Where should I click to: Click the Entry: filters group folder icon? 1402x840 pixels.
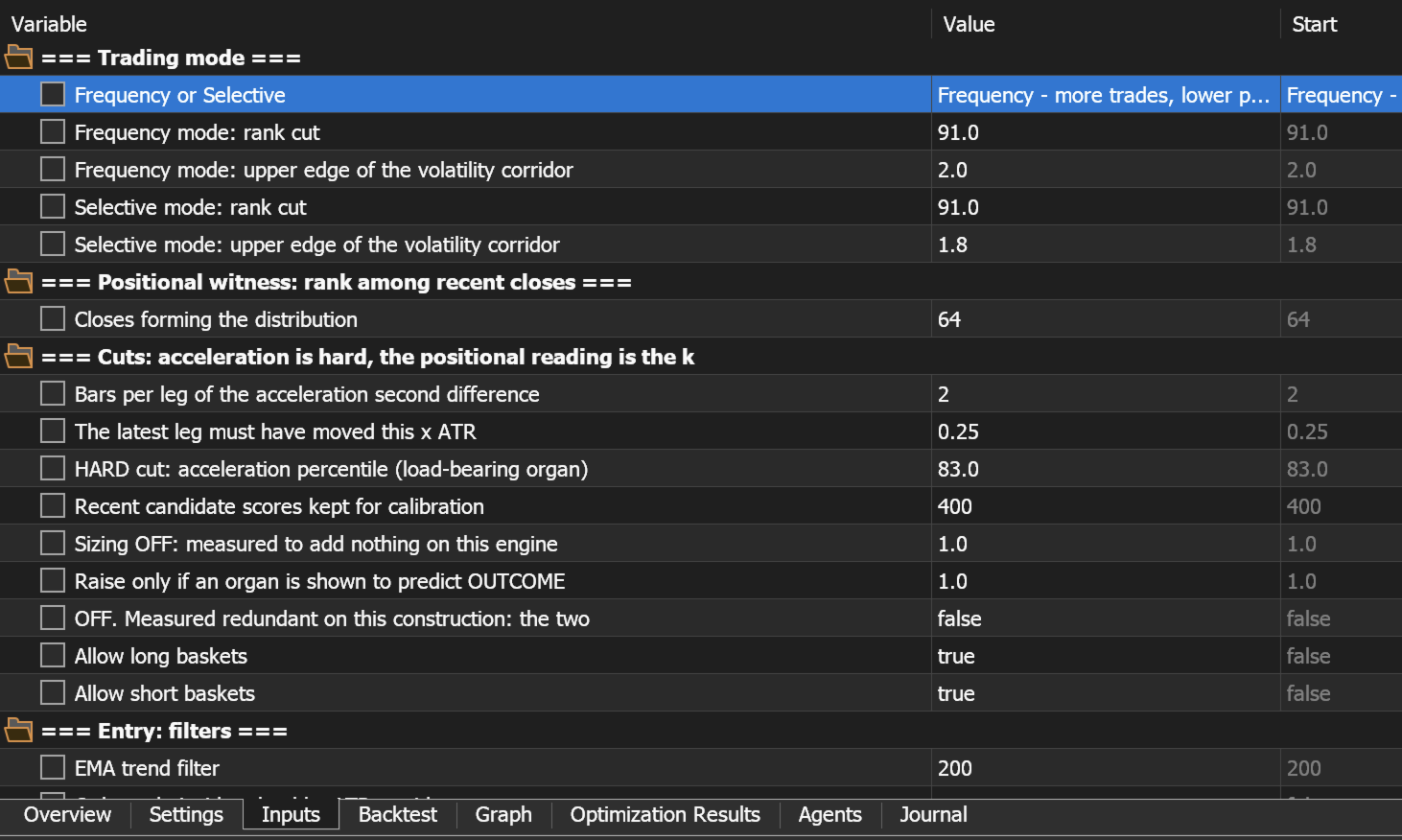point(18,731)
